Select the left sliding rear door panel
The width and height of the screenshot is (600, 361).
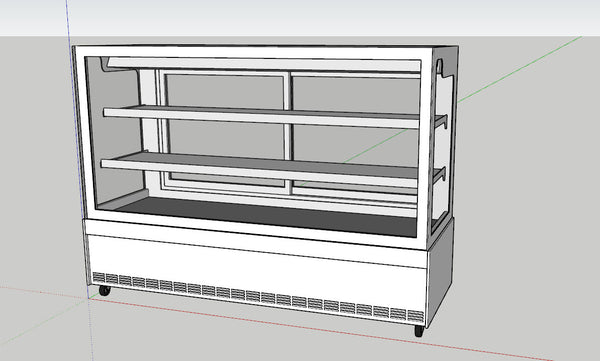click(226, 130)
